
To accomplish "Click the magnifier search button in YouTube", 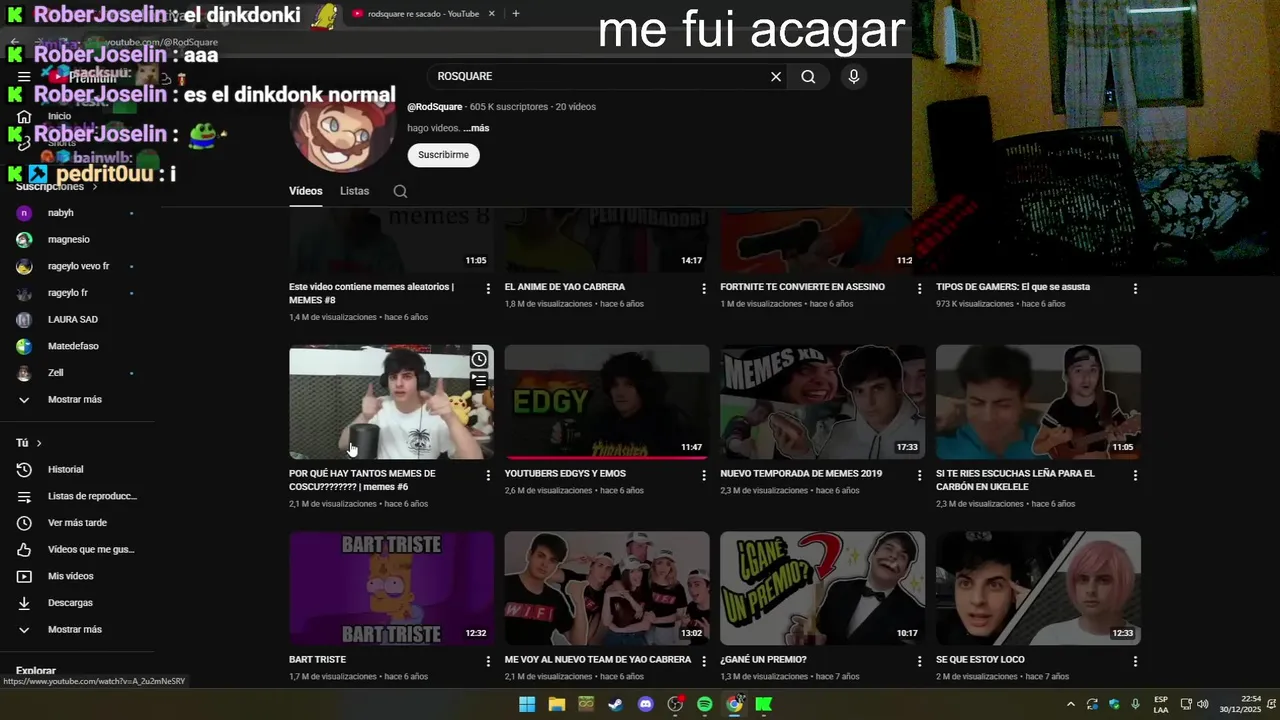I will 808,76.
